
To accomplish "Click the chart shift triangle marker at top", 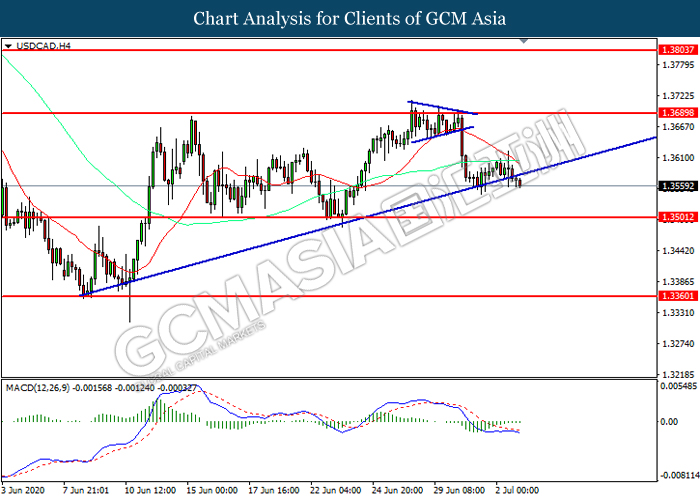I will (x=524, y=41).
